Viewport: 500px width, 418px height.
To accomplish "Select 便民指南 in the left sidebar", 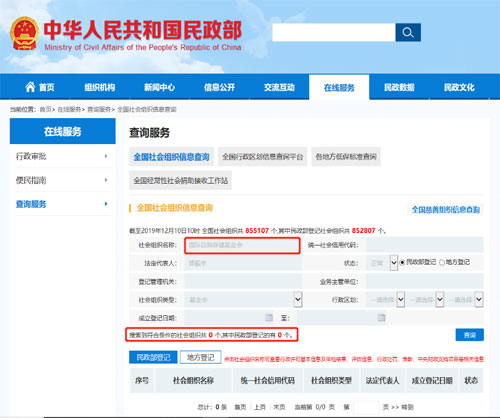I will click(x=31, y=180).
